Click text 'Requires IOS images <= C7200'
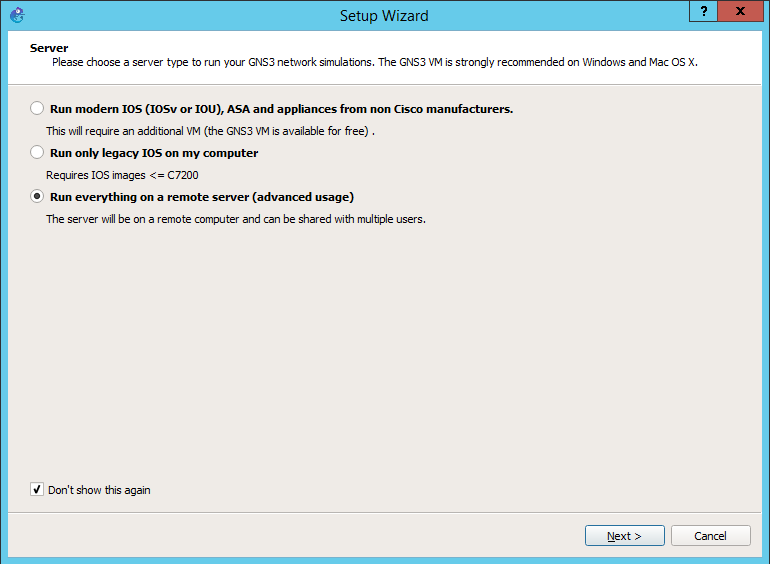 (122, 175)
